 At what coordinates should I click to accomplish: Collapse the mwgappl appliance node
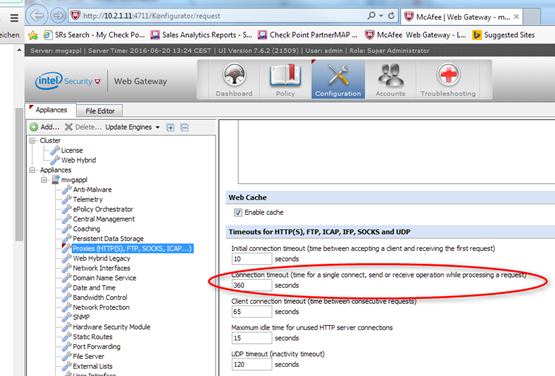tap(44, 180)
